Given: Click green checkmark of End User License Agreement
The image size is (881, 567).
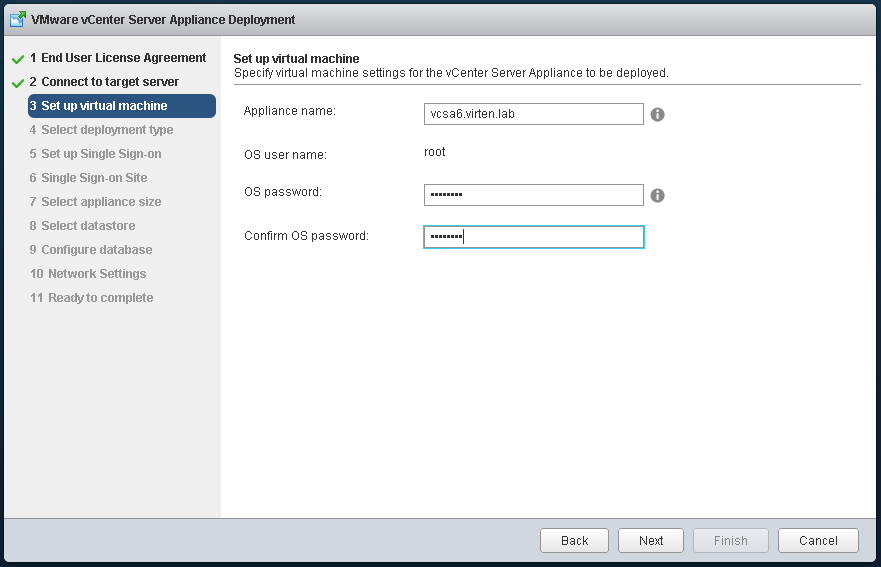Looking at the screenshot, I should point(18,59).
